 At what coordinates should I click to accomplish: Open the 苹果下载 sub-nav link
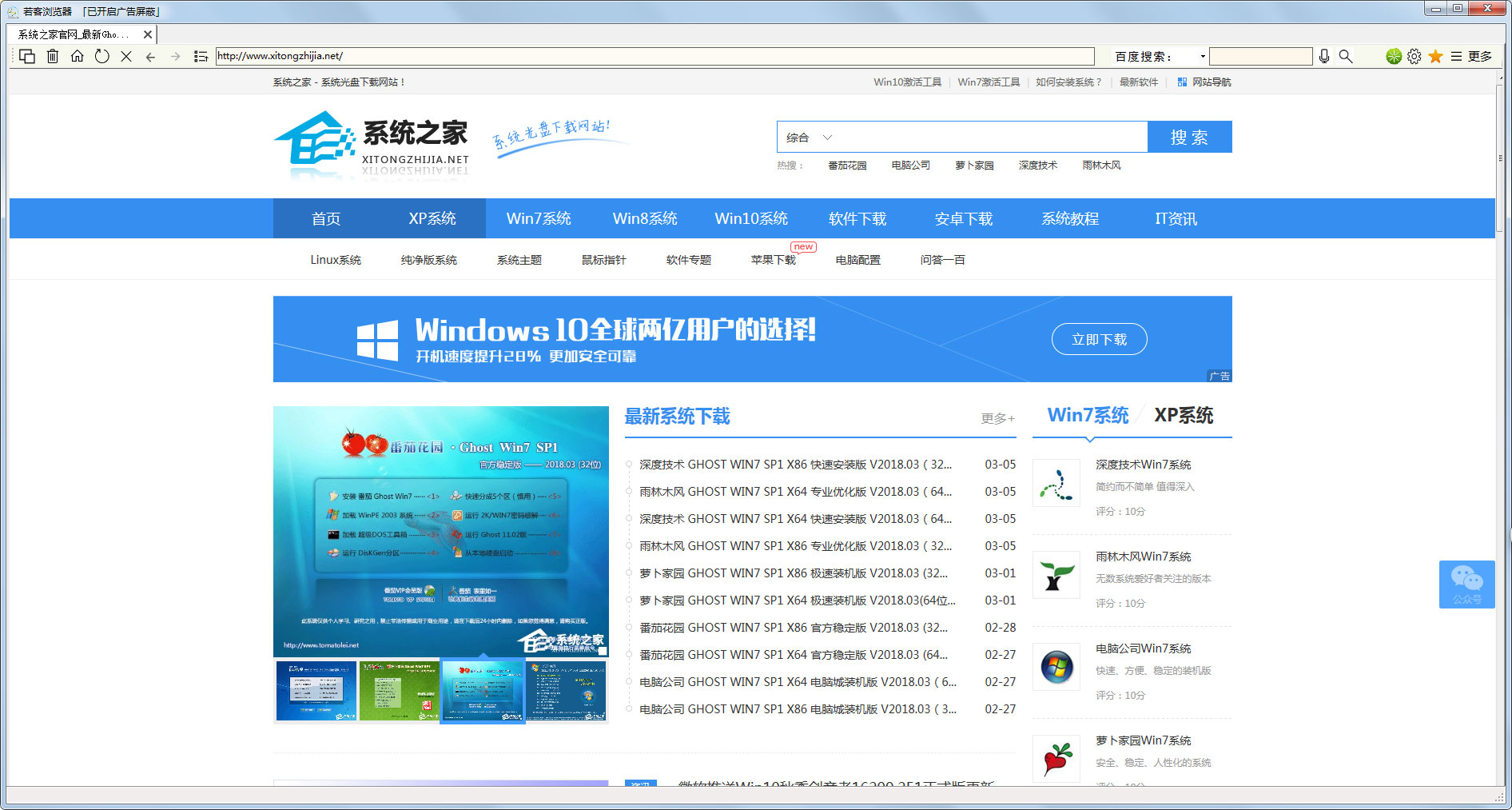(774, 260)
